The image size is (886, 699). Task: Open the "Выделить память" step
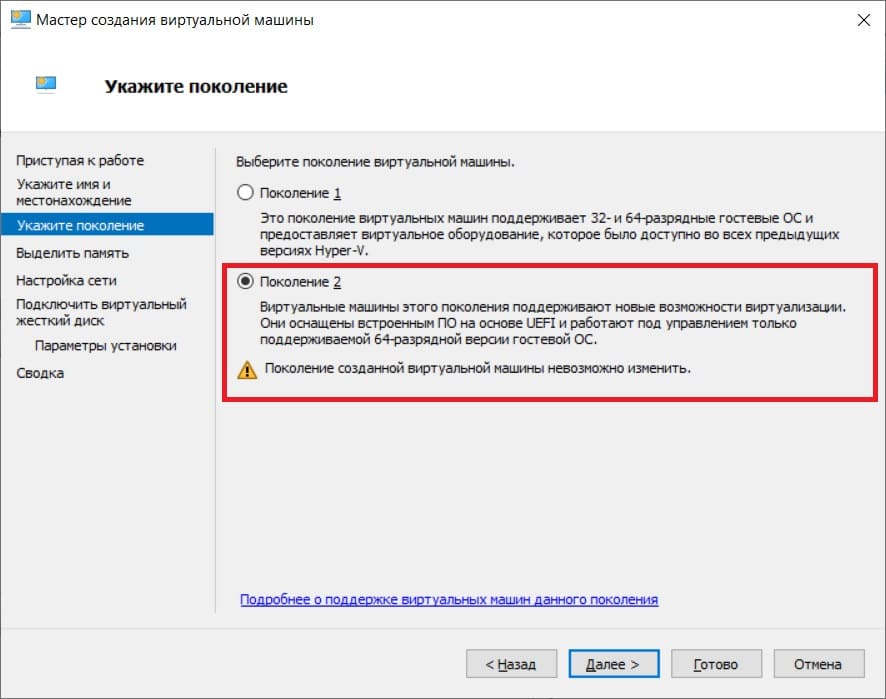pyautogui.click(x=72, y=253)
